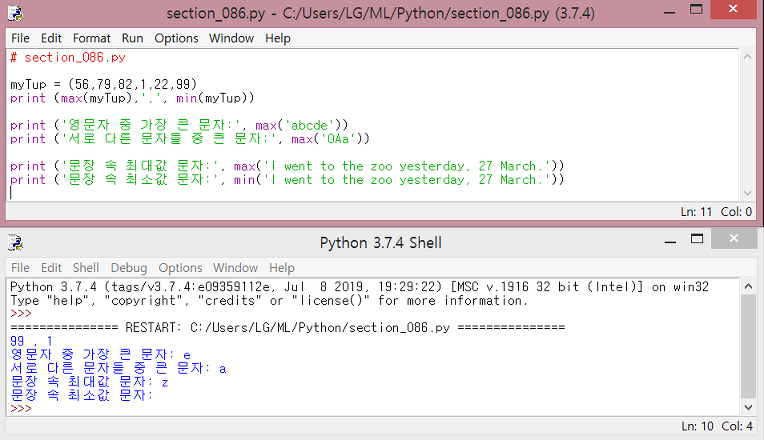
Task: Open Edit menu in Python Shell window
Action: point(51,268)
